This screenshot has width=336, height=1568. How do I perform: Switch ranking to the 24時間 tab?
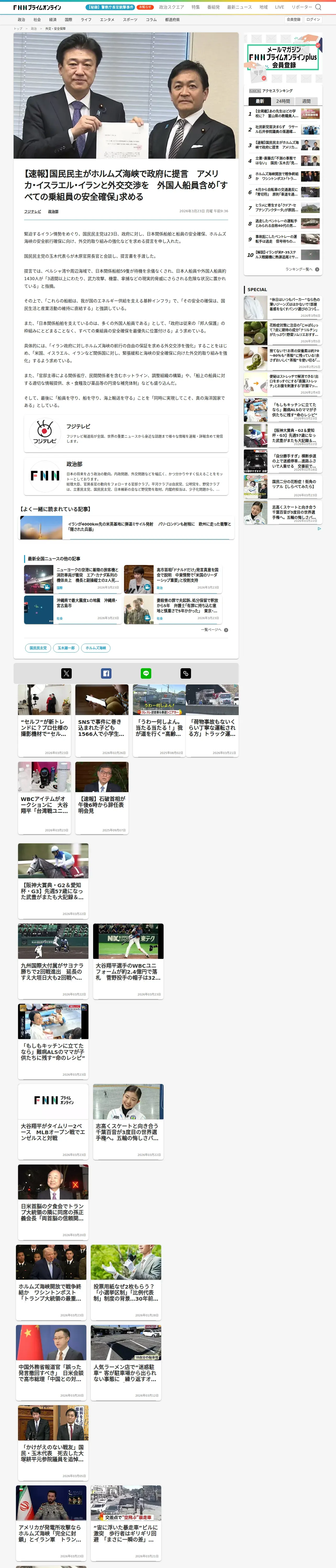283,101
